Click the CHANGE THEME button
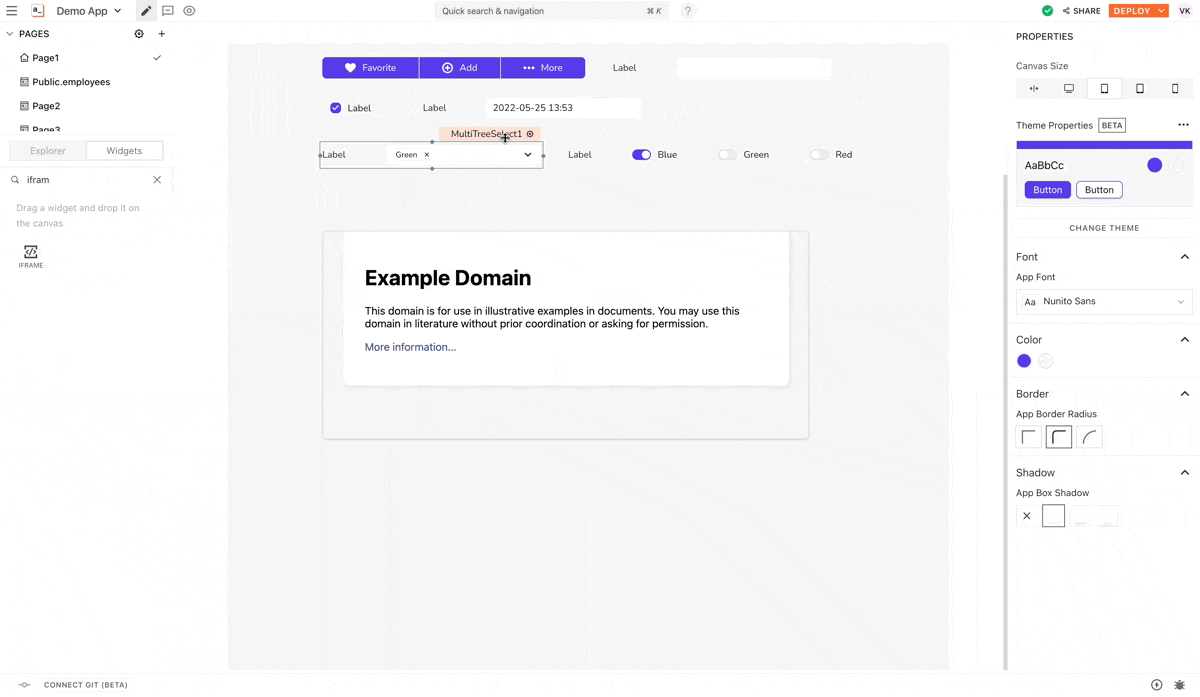Screen dimensions: 1200x697 coord(1104,228)
